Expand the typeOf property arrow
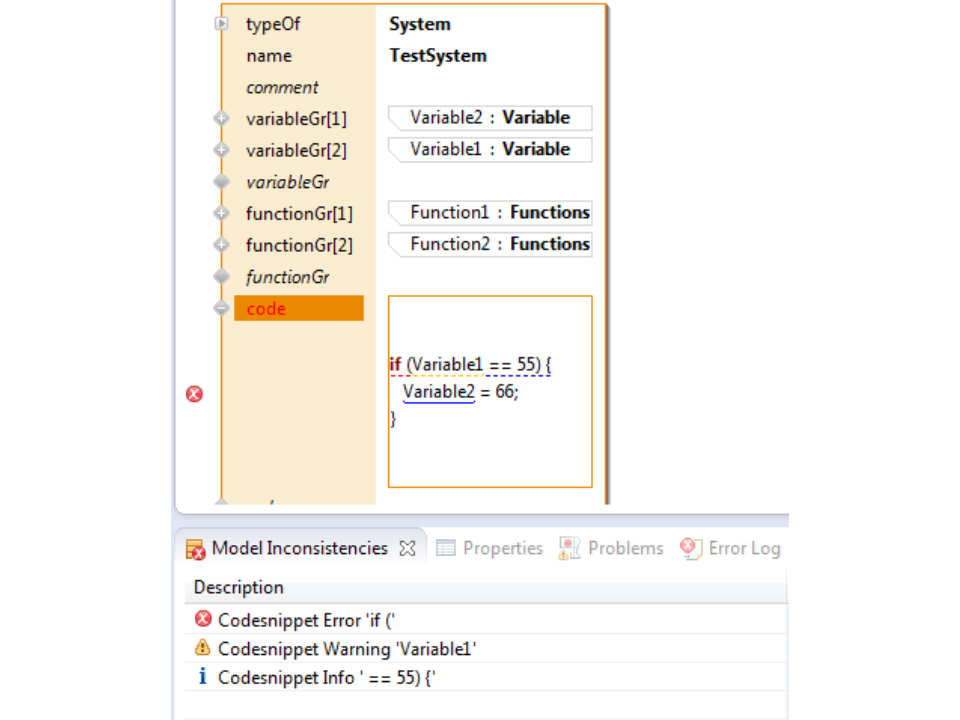This screenshot has width=960, height=720. point(222,24)
